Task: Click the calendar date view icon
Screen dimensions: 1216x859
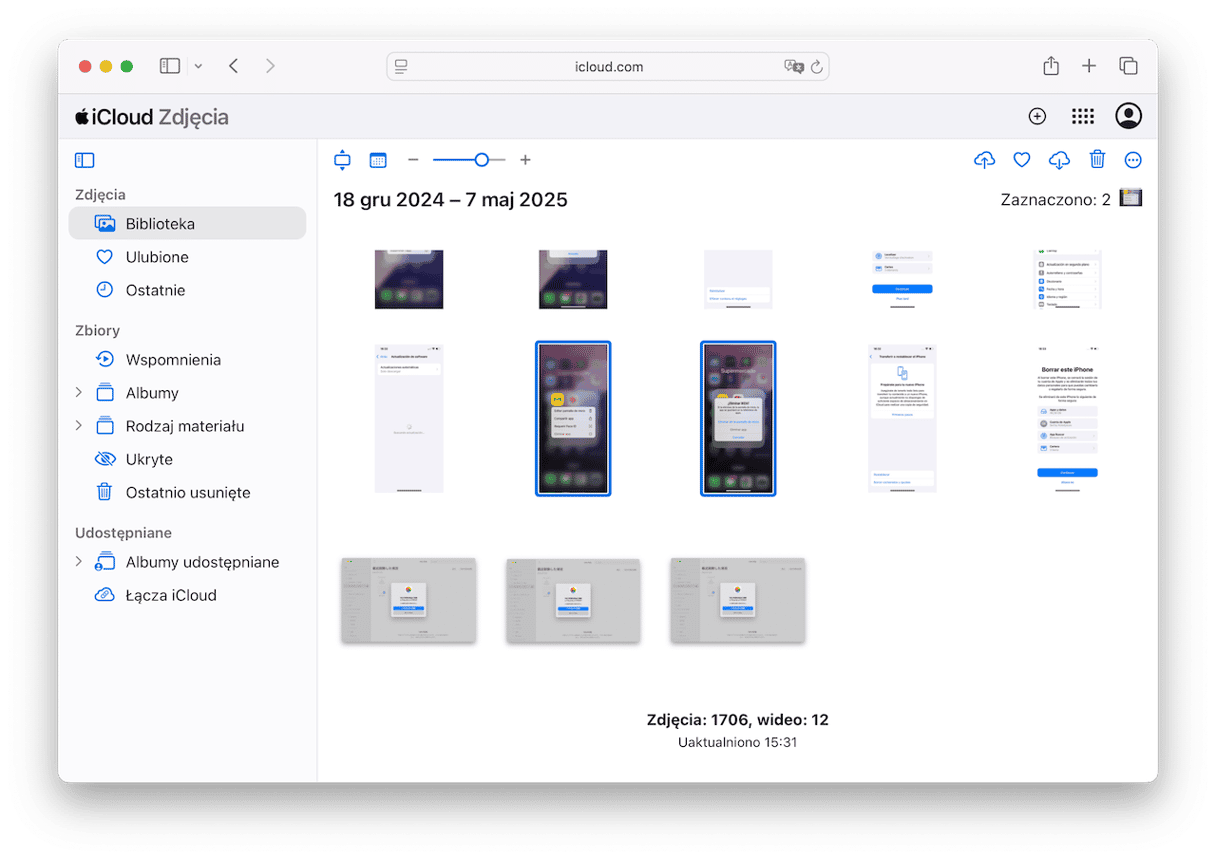Action: [378, 160]
